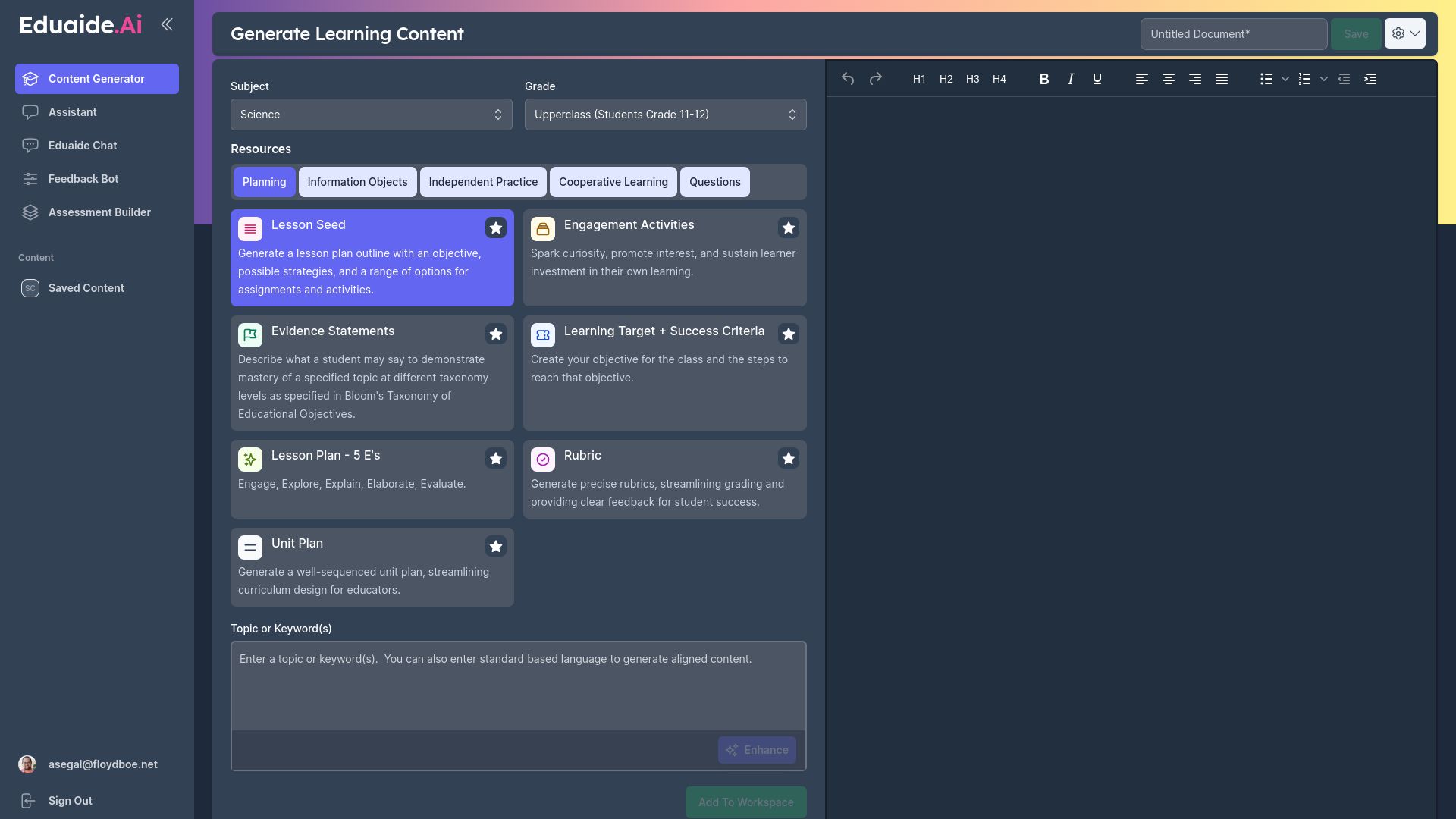This screenshot has height=819, width=1456.
Task: Justify text alignment in editor
Action: coord(1221,79)
